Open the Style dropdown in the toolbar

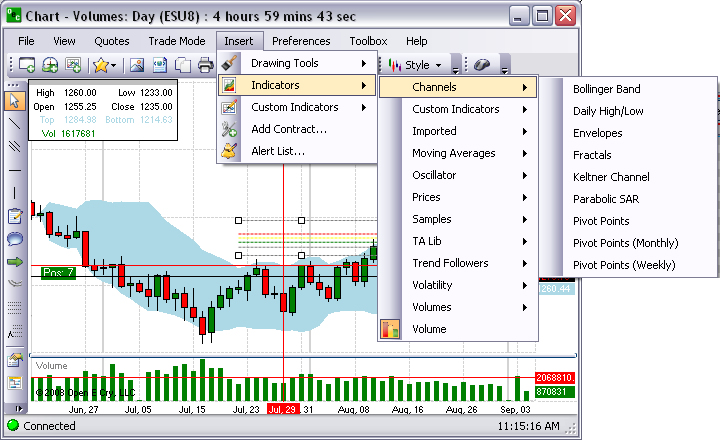coord(421,65)
